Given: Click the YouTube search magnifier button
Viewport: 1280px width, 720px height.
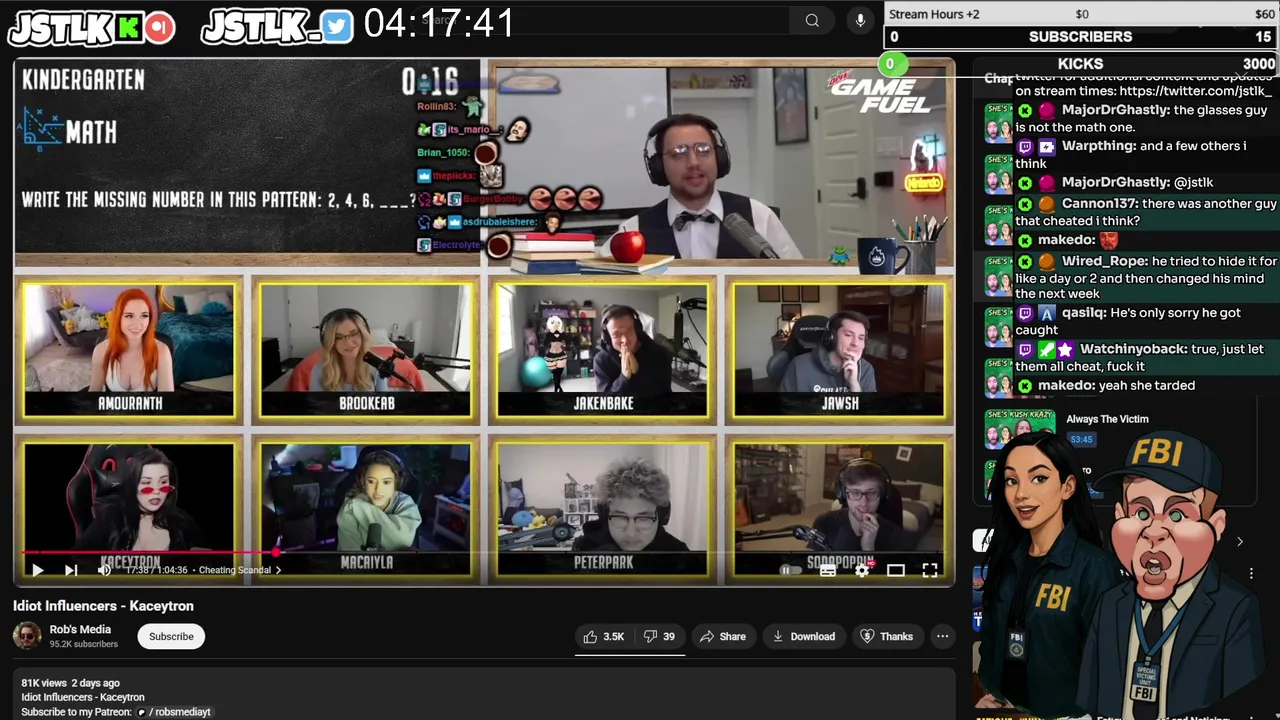Looking at the screenshot, I should [x=812, y=20].
